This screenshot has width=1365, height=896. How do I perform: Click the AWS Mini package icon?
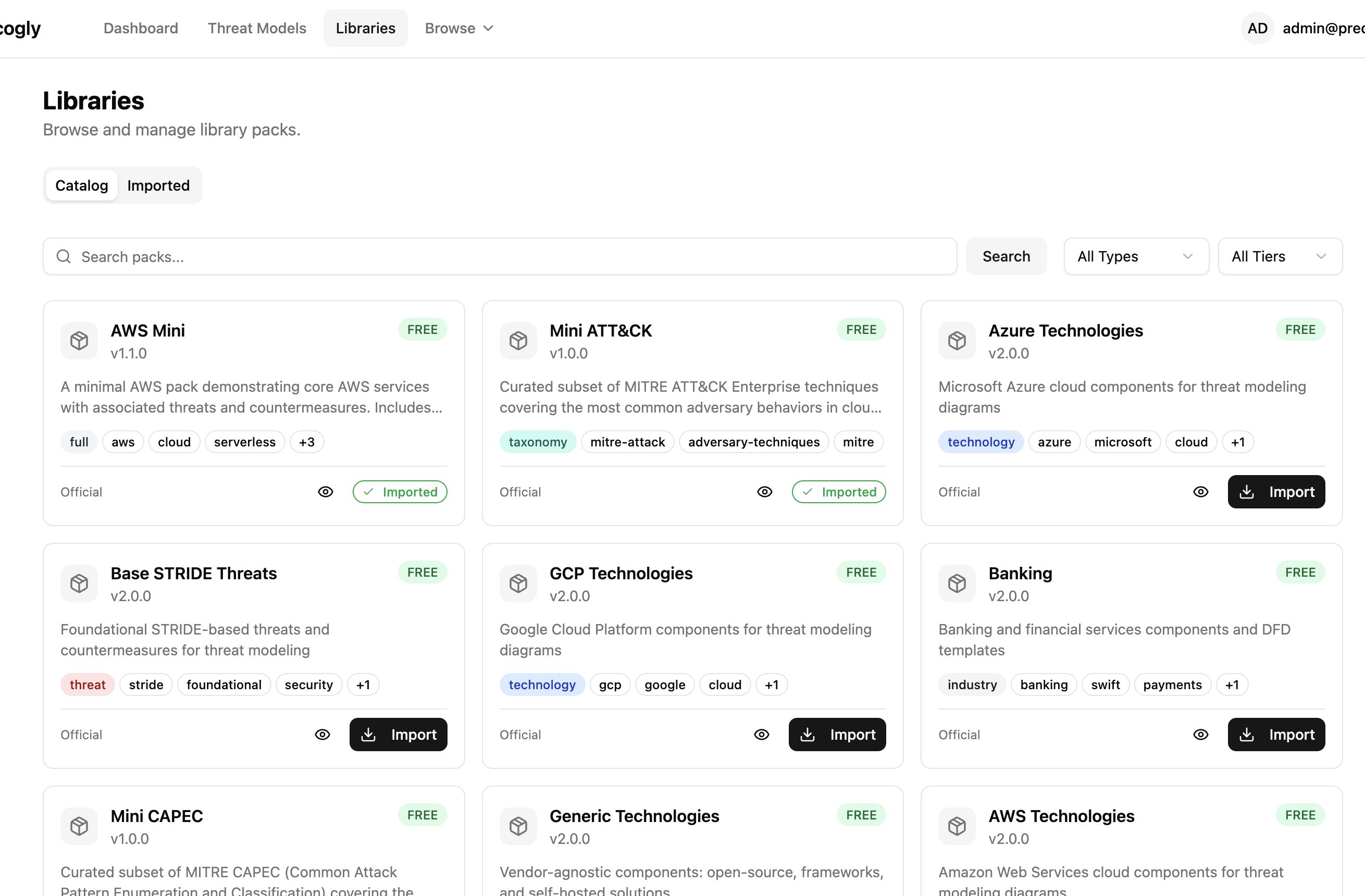click(79, 341)
